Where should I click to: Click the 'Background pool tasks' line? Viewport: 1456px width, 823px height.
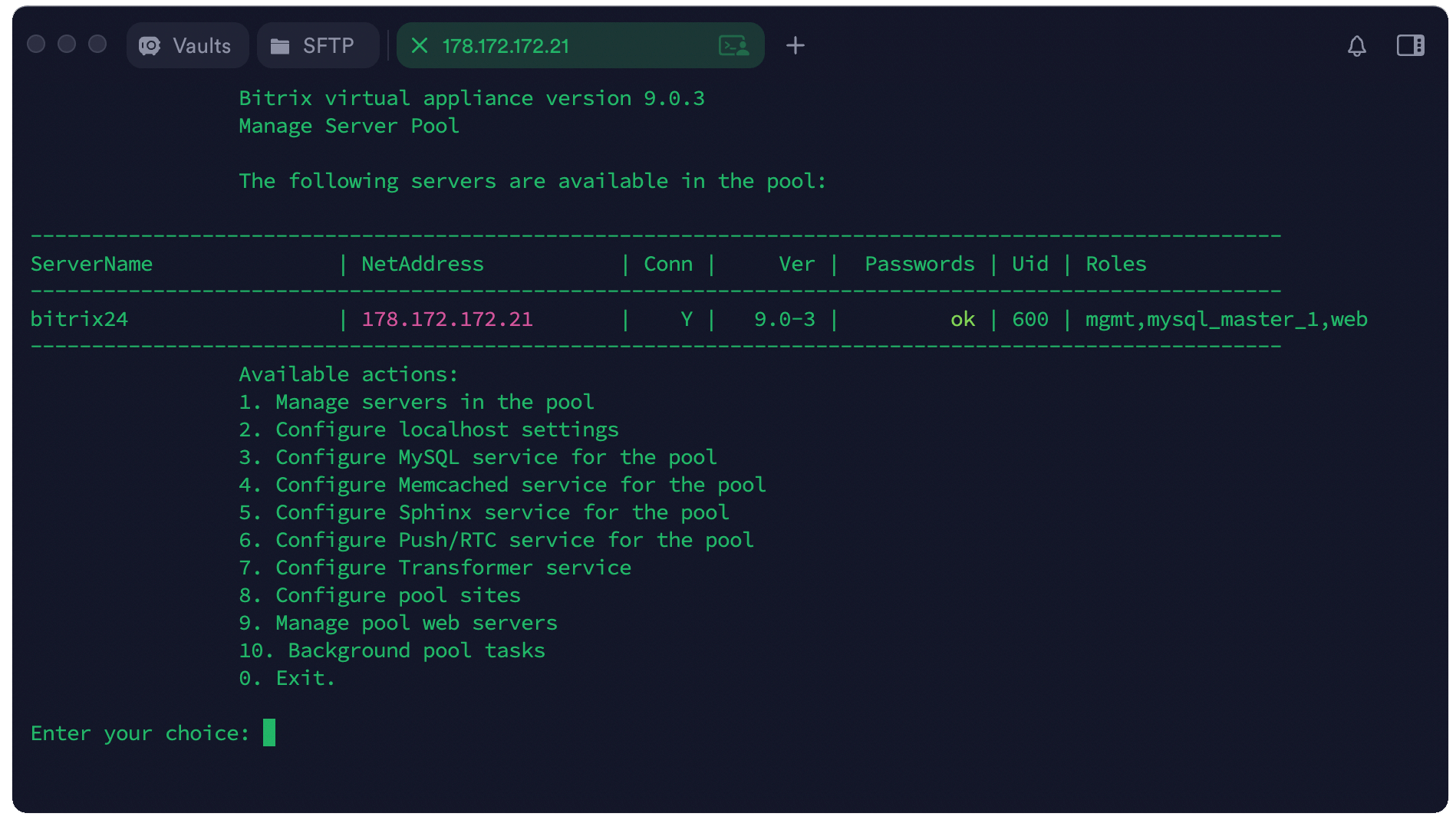tap(416, 650)
